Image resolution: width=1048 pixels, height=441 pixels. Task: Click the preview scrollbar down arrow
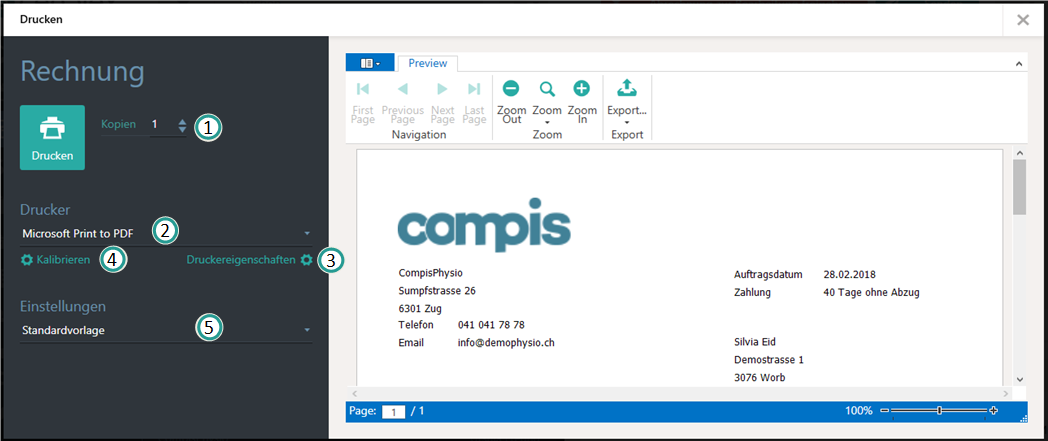click(1019, 379)
